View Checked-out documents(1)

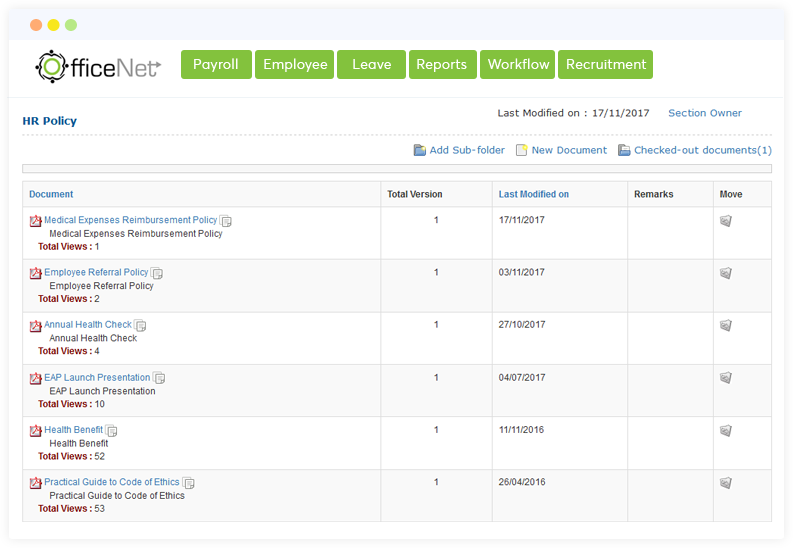coord(702,150)
